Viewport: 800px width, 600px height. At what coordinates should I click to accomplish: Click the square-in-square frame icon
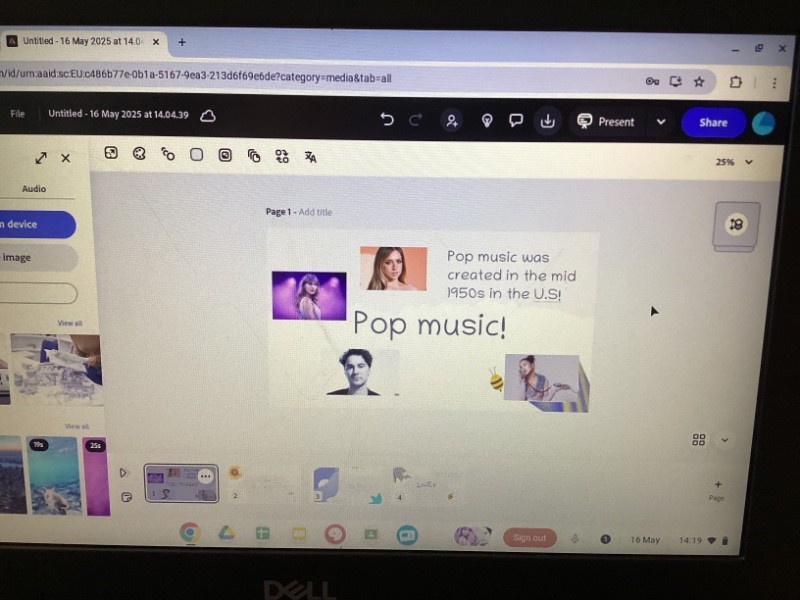pyautogui.click(x=225, y=155)
